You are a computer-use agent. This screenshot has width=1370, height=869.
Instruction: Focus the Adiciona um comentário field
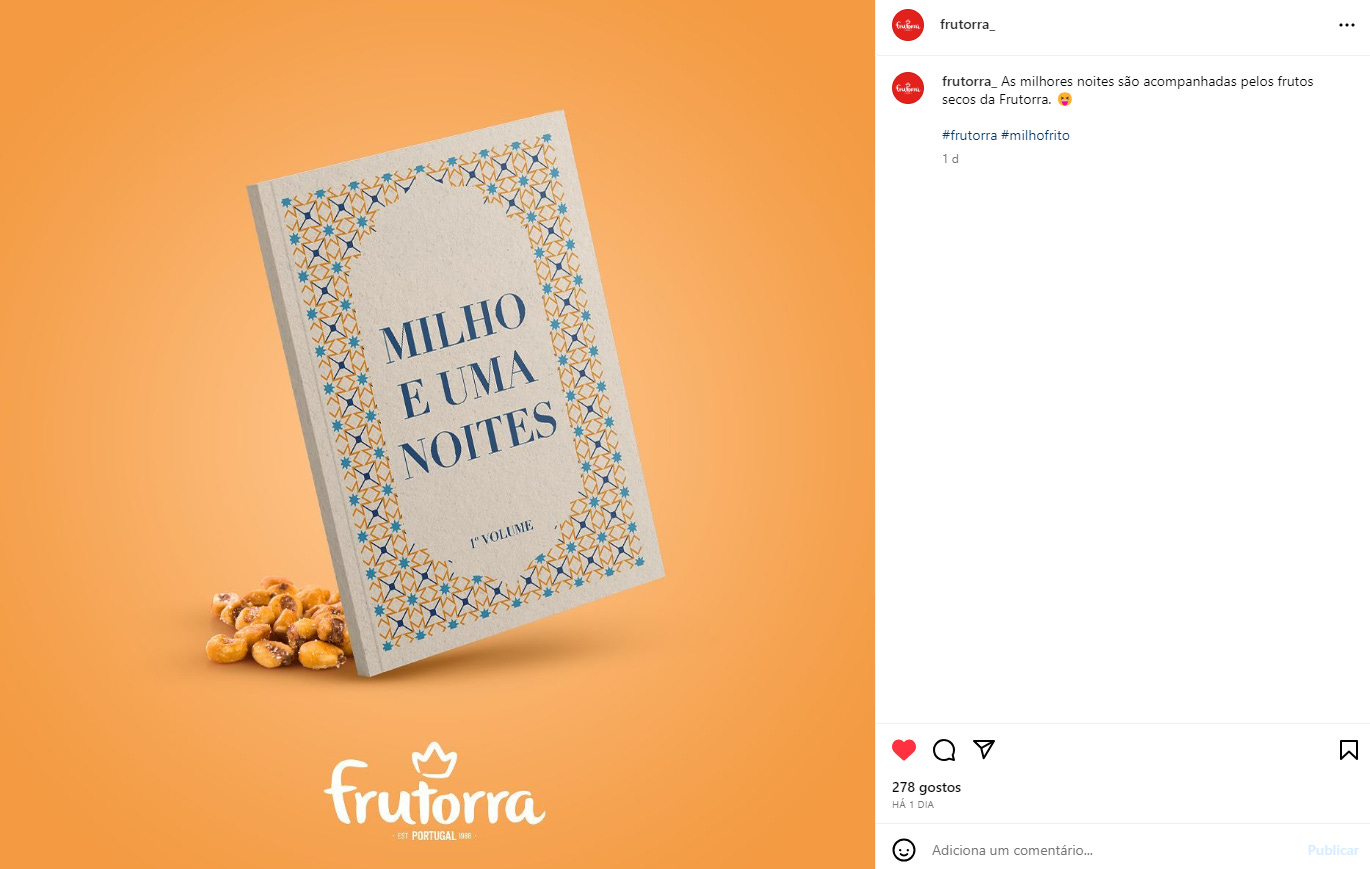(x=1112, y=850)
